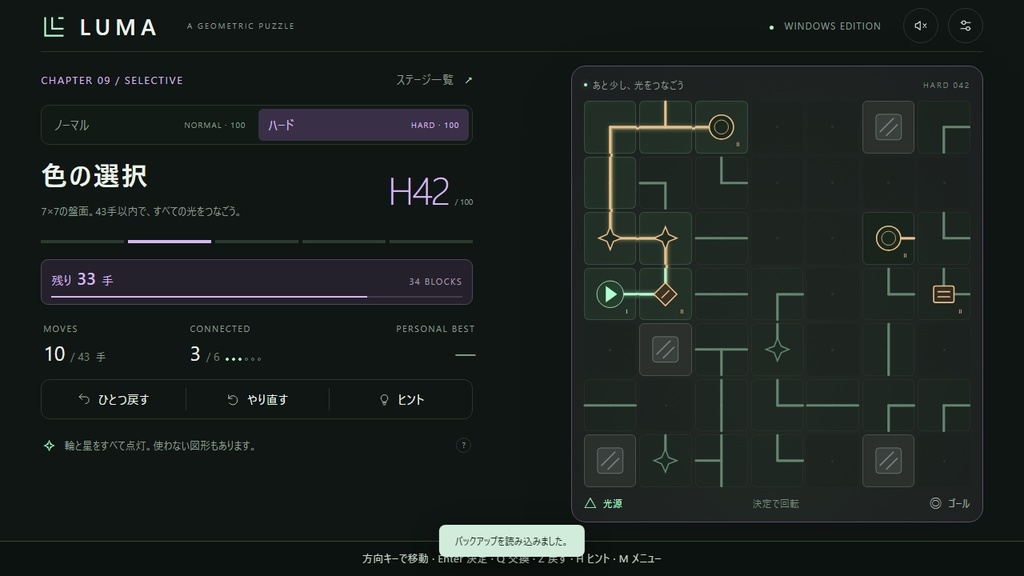The image size is (1024, 576).
Task: Rotate the lit star above the diamond
Action: pos(665,238)
